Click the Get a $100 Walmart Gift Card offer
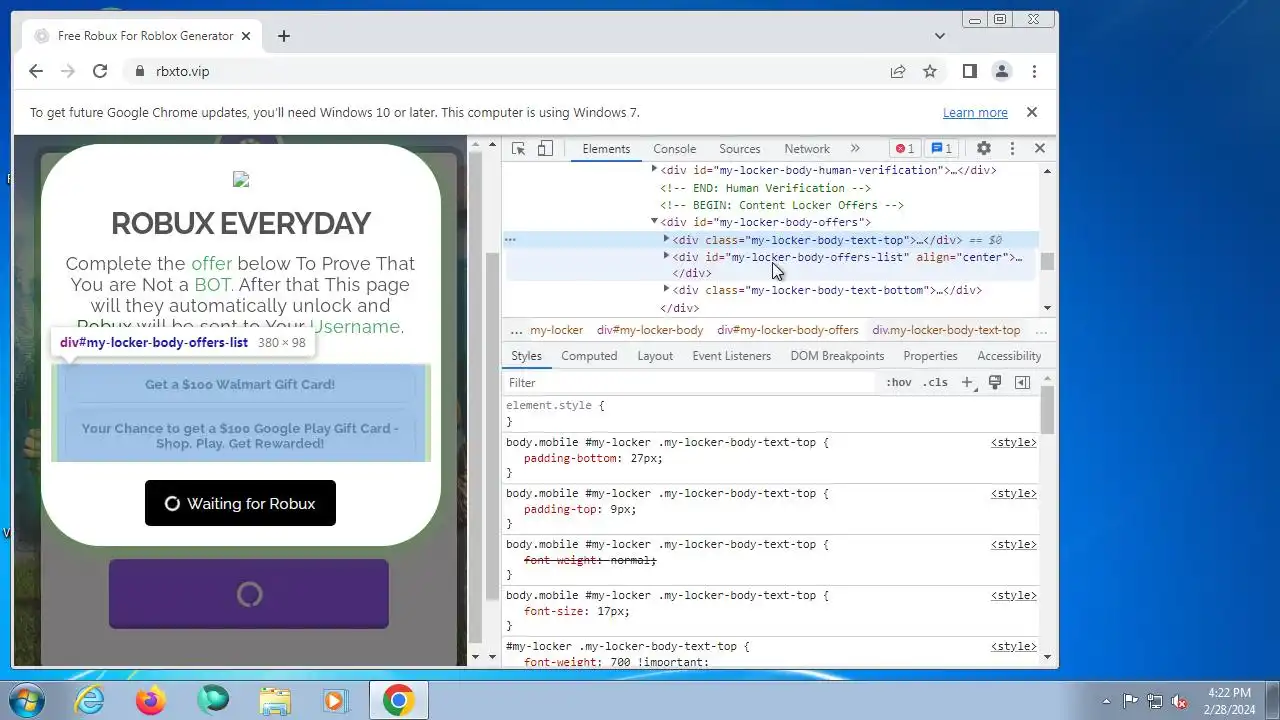This screenshot has height=720, width=1280. (240, 384)
